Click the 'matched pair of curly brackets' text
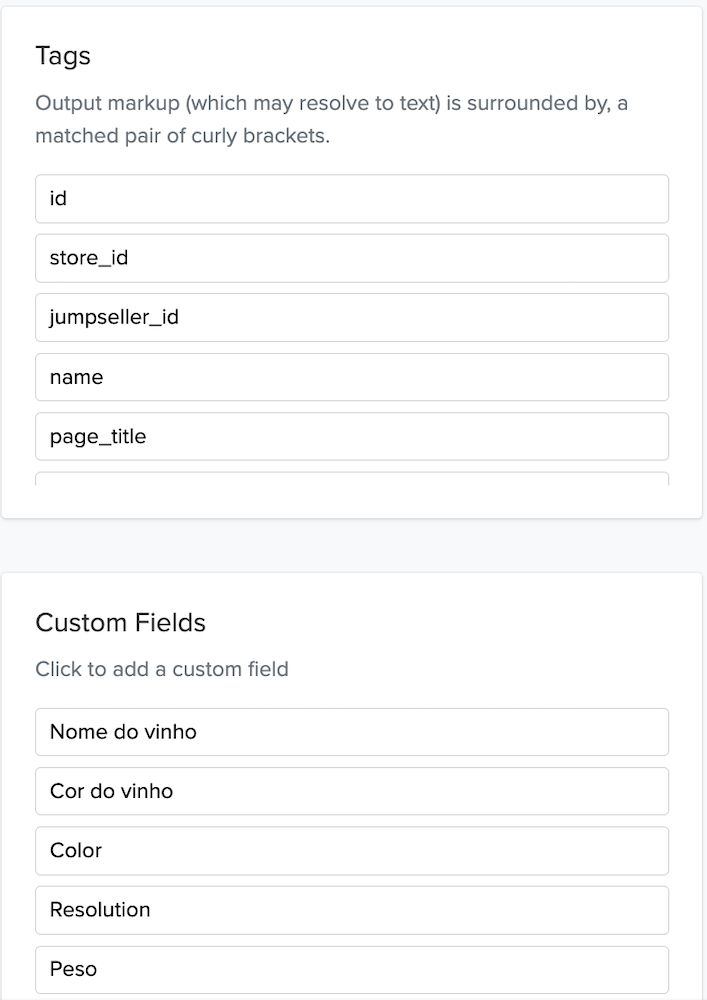 (x=182, y=136)
